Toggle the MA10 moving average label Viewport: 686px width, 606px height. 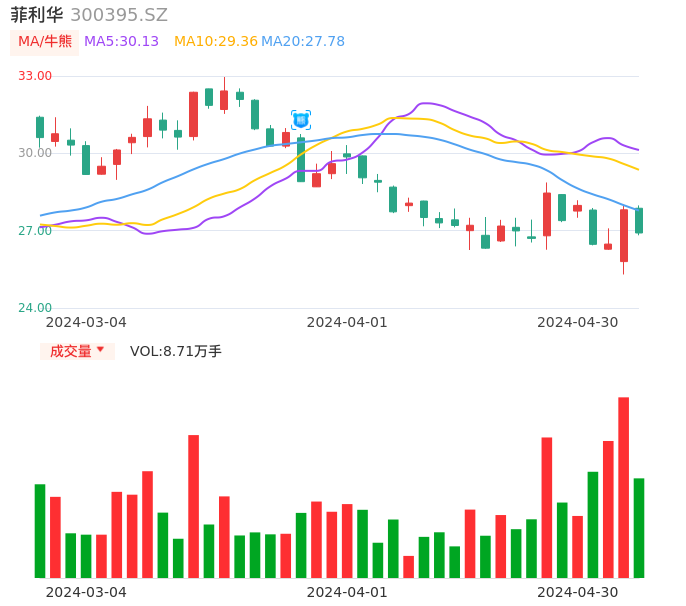pyautogui.click(x=215, y=42)
